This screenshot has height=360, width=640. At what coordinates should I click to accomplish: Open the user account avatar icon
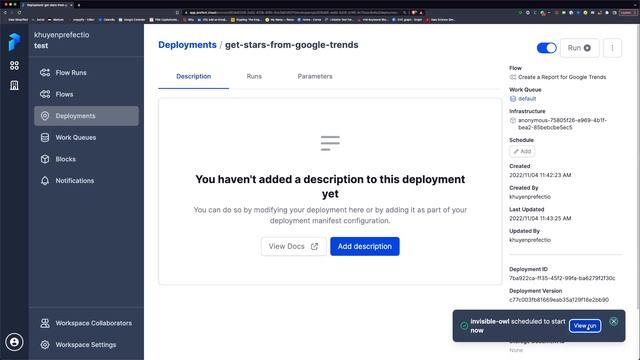click(x=14, y=342)
